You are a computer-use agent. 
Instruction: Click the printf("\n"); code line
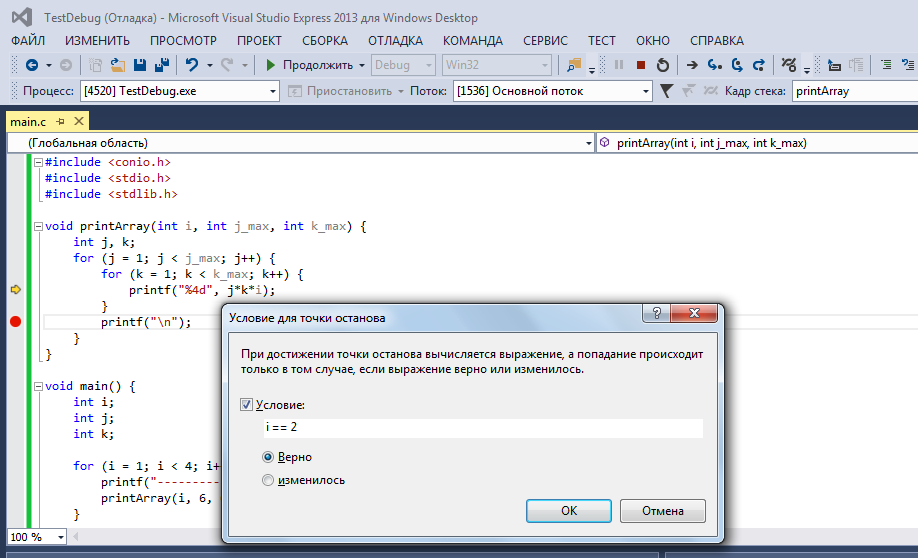(x=146, y=321)
